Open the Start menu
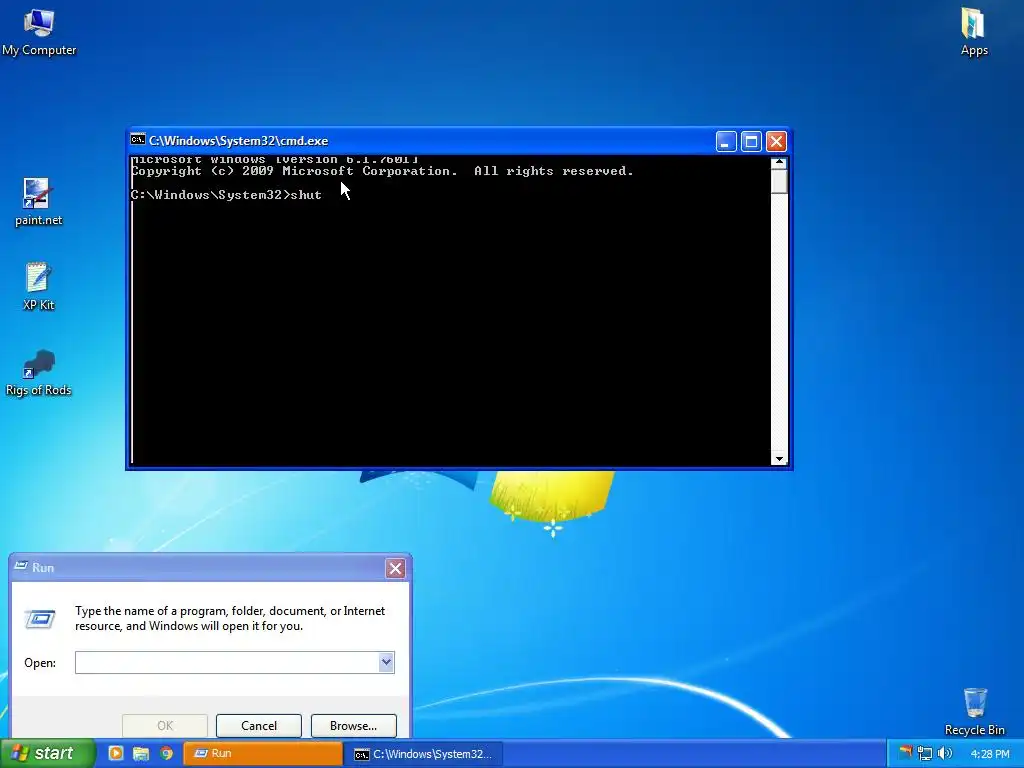 pos(47,753)
